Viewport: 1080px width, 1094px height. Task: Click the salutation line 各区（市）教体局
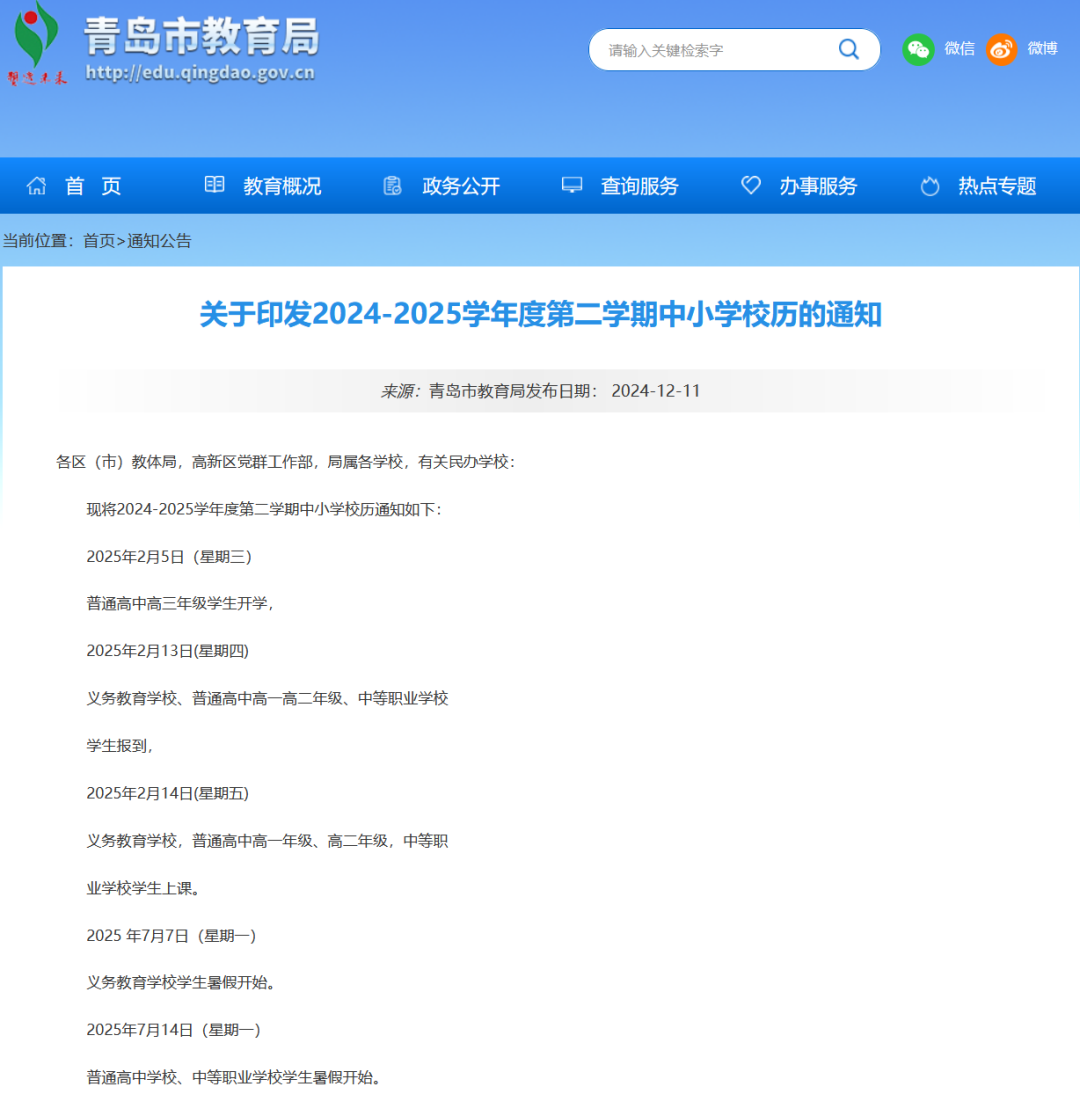click(x=285, y=462)
